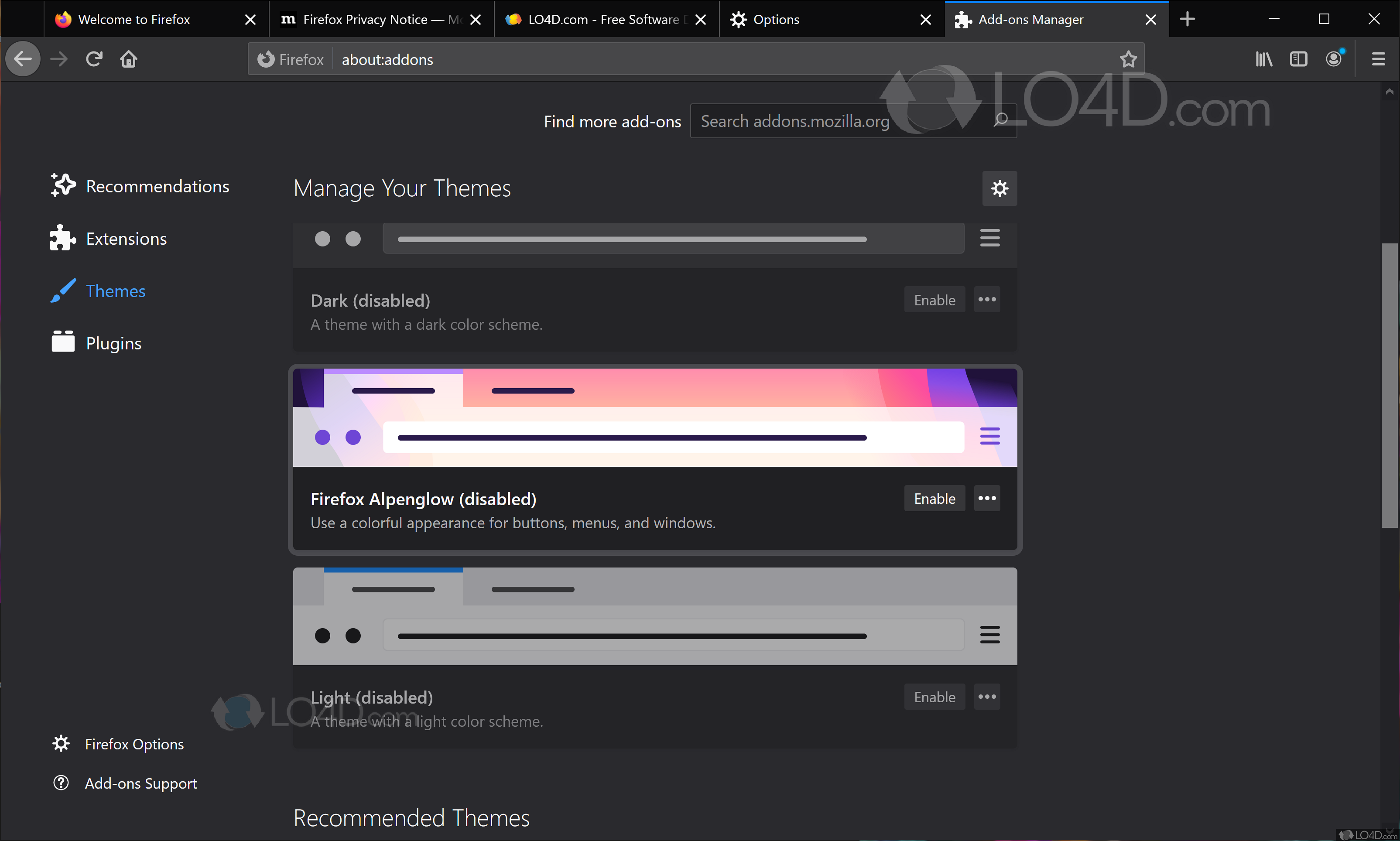
Task: Open the Recommendations section
Action: click(x=157, y=186)
